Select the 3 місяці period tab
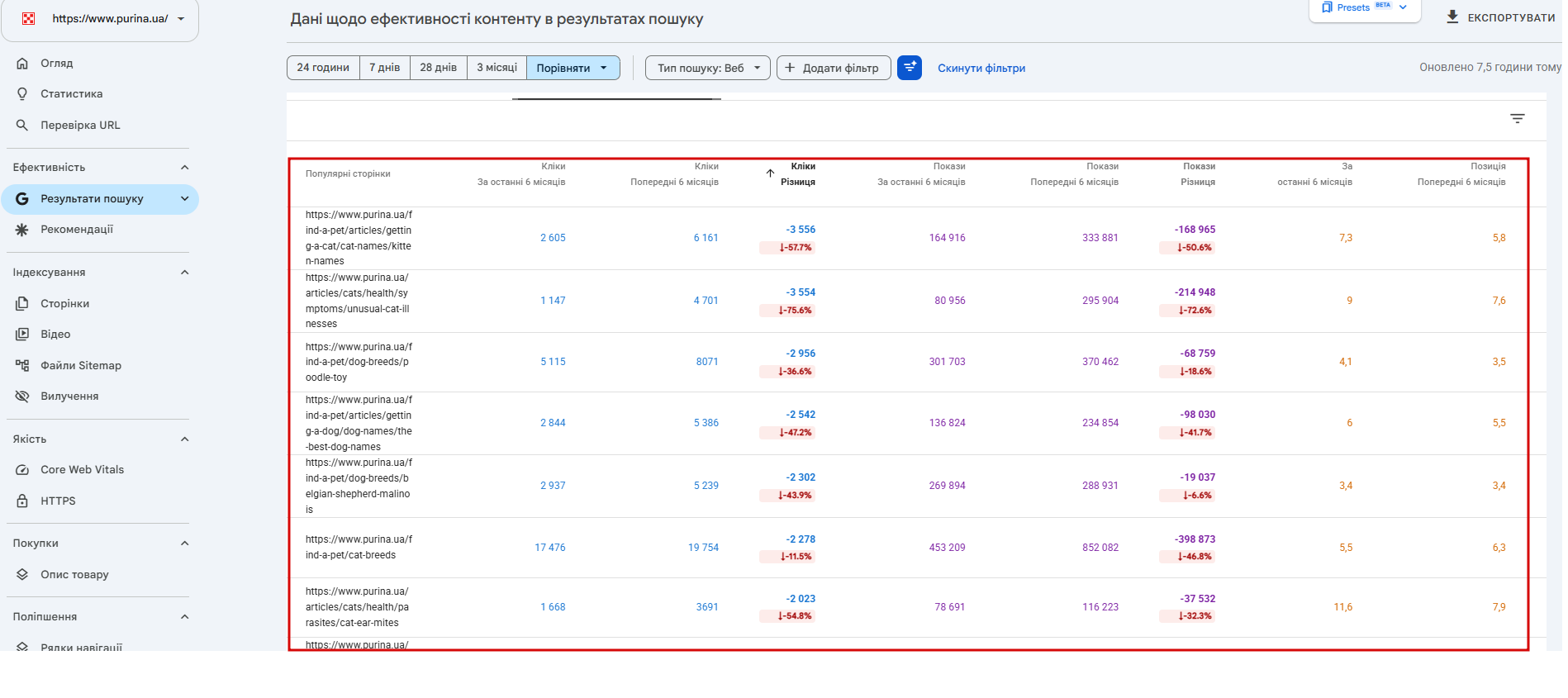 497,68
